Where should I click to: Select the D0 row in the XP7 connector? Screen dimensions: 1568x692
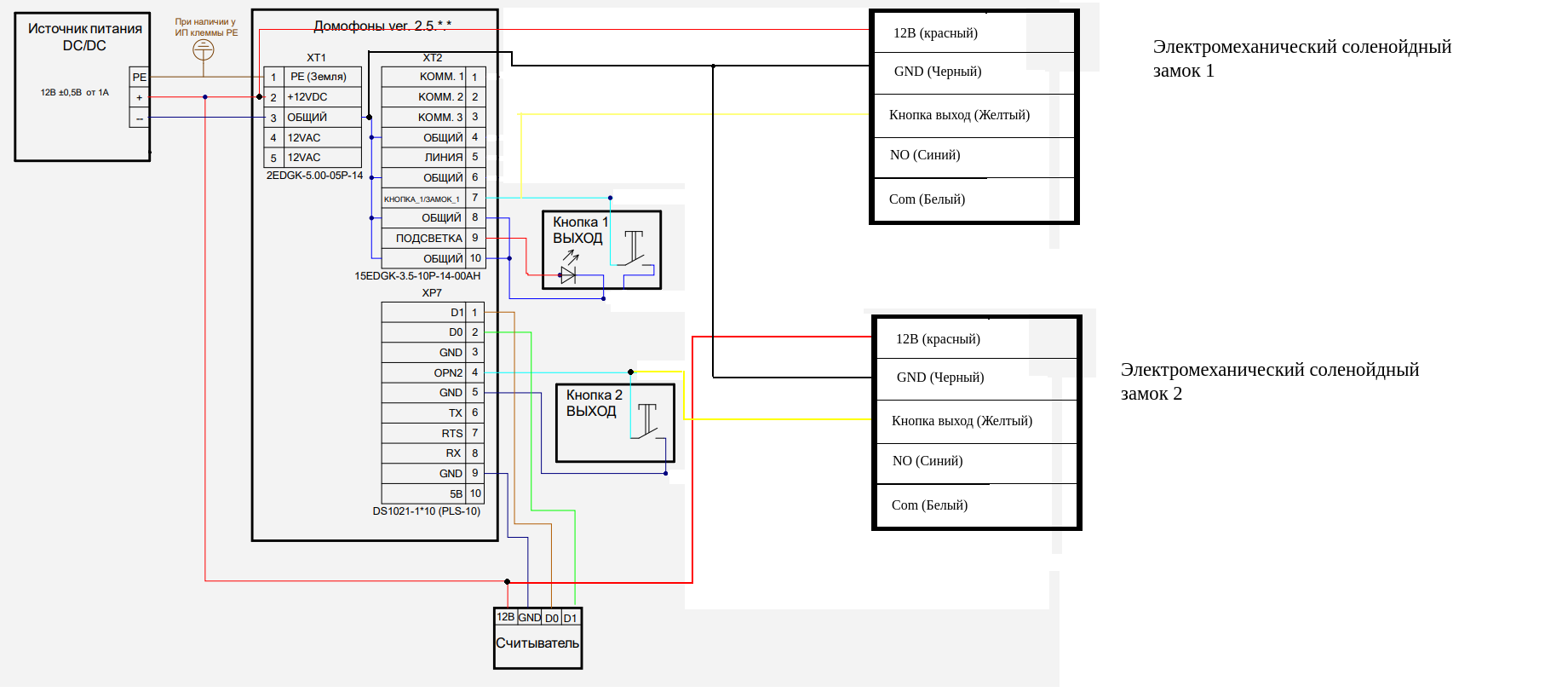(433, 332)
